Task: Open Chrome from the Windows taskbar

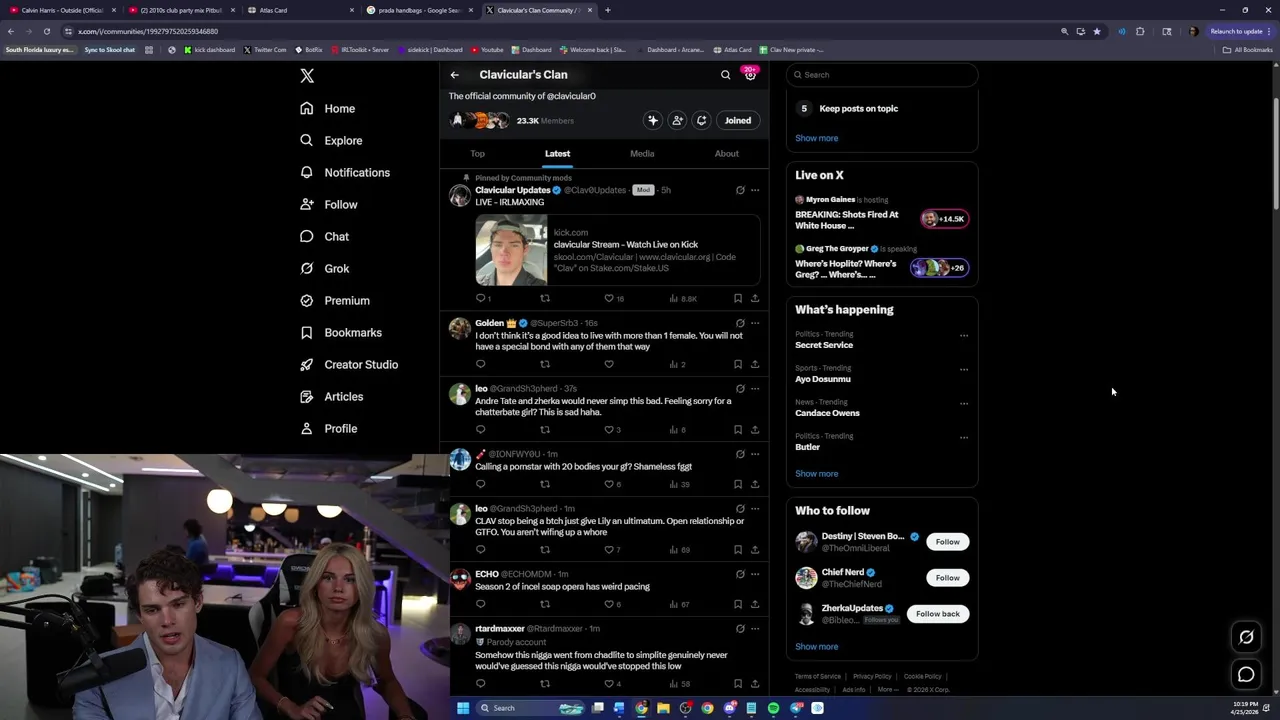Action: [707, 708]
